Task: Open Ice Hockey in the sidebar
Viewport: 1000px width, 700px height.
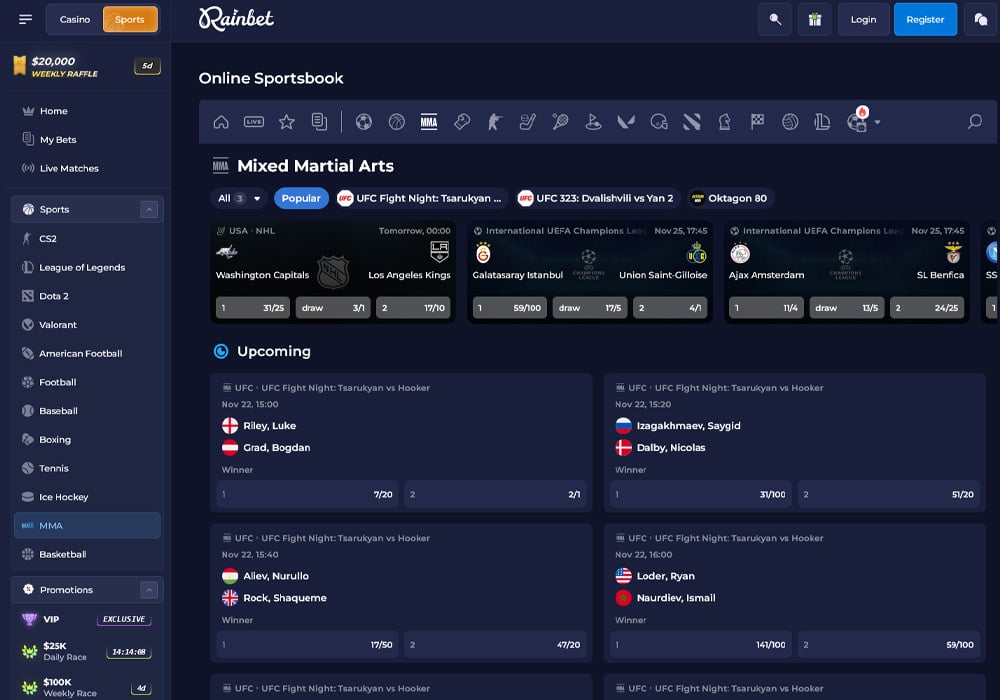Action: click(63, 497)
